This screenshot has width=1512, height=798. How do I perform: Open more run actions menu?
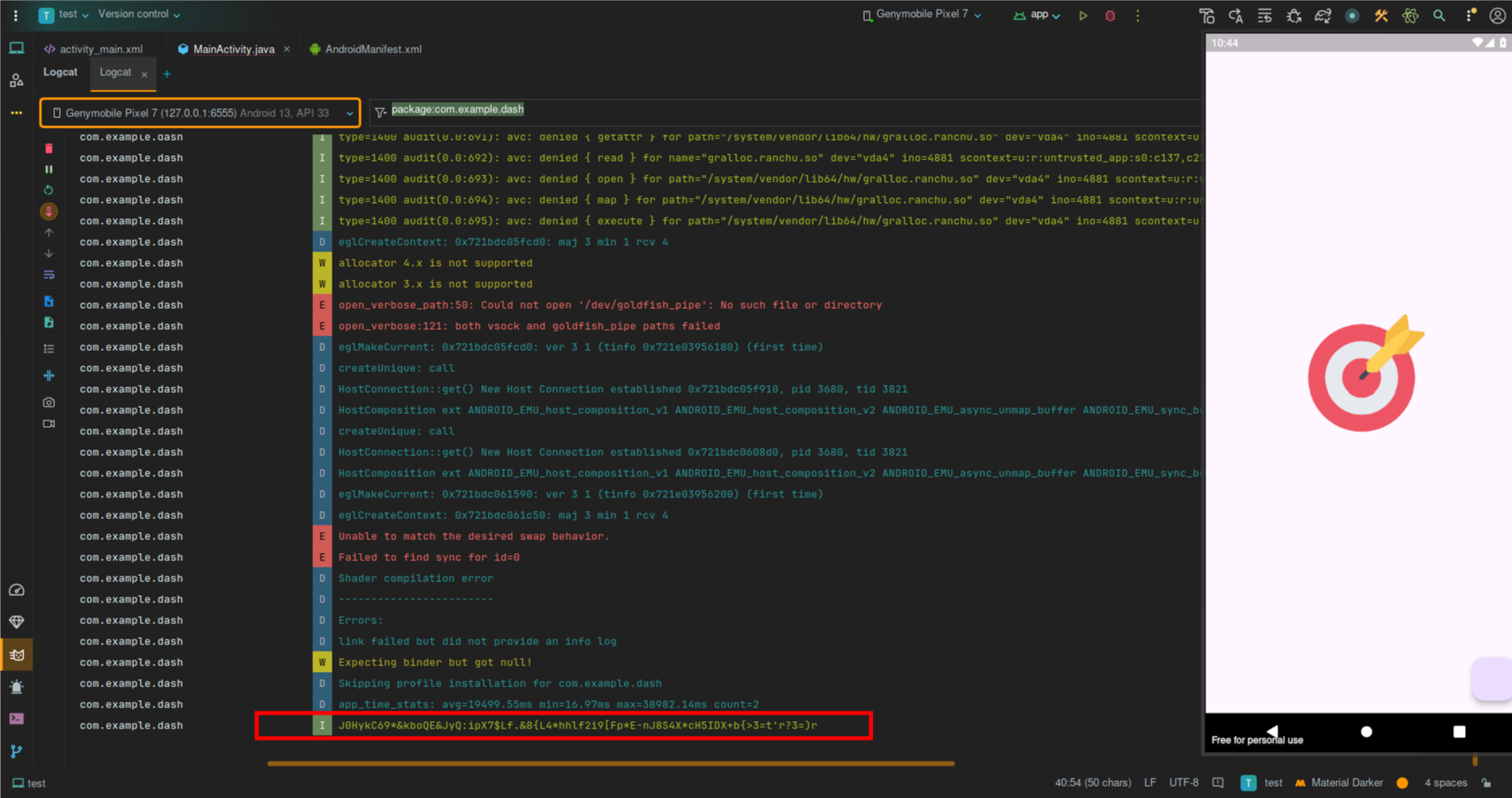pyautogui.click(x=1137, y=15)
